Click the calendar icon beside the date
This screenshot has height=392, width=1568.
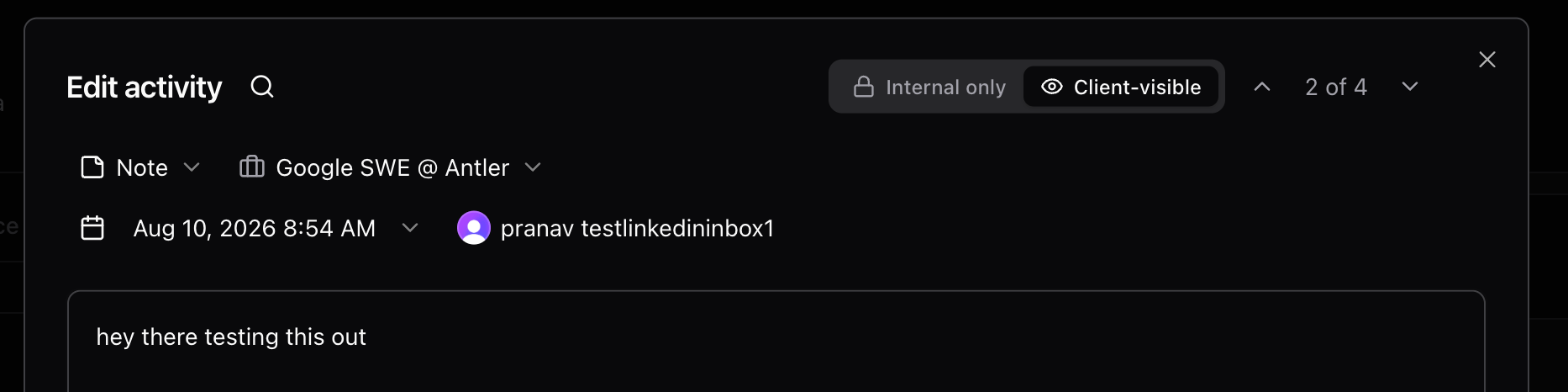click(x=92, y=228)
